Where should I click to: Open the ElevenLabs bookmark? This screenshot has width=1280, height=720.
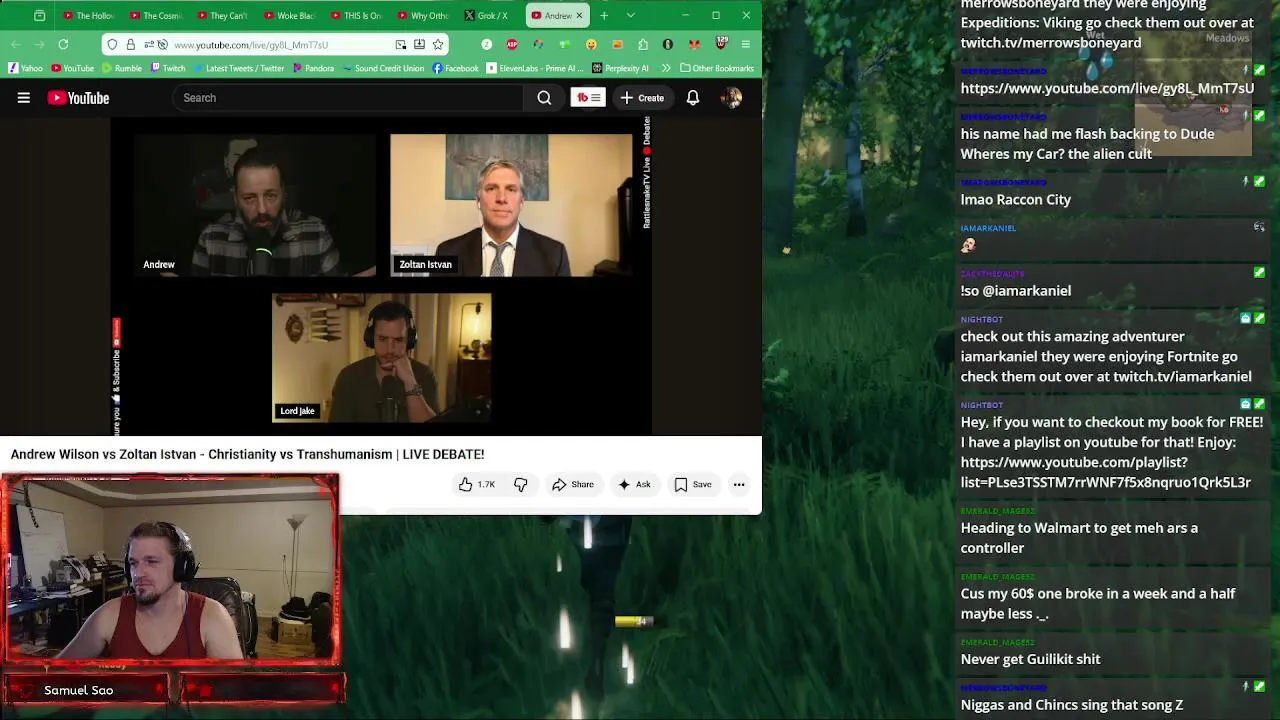[535, 68]
